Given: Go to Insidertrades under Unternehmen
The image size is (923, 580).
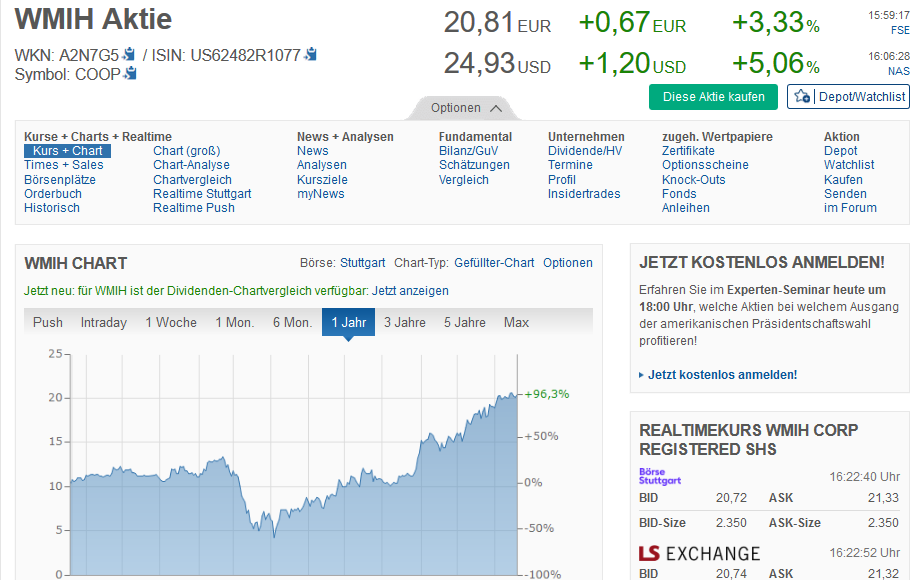Looking at the screenshot, I should coord(584,194).
